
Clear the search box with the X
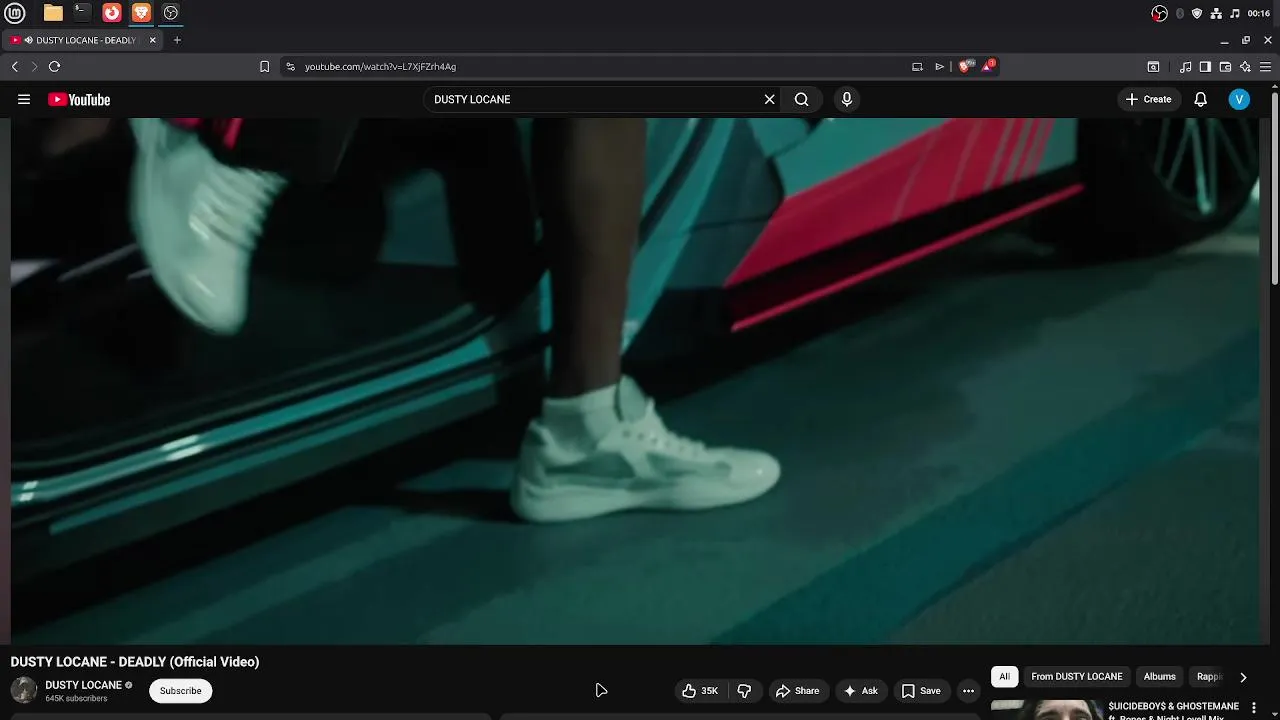pos(769,99)
